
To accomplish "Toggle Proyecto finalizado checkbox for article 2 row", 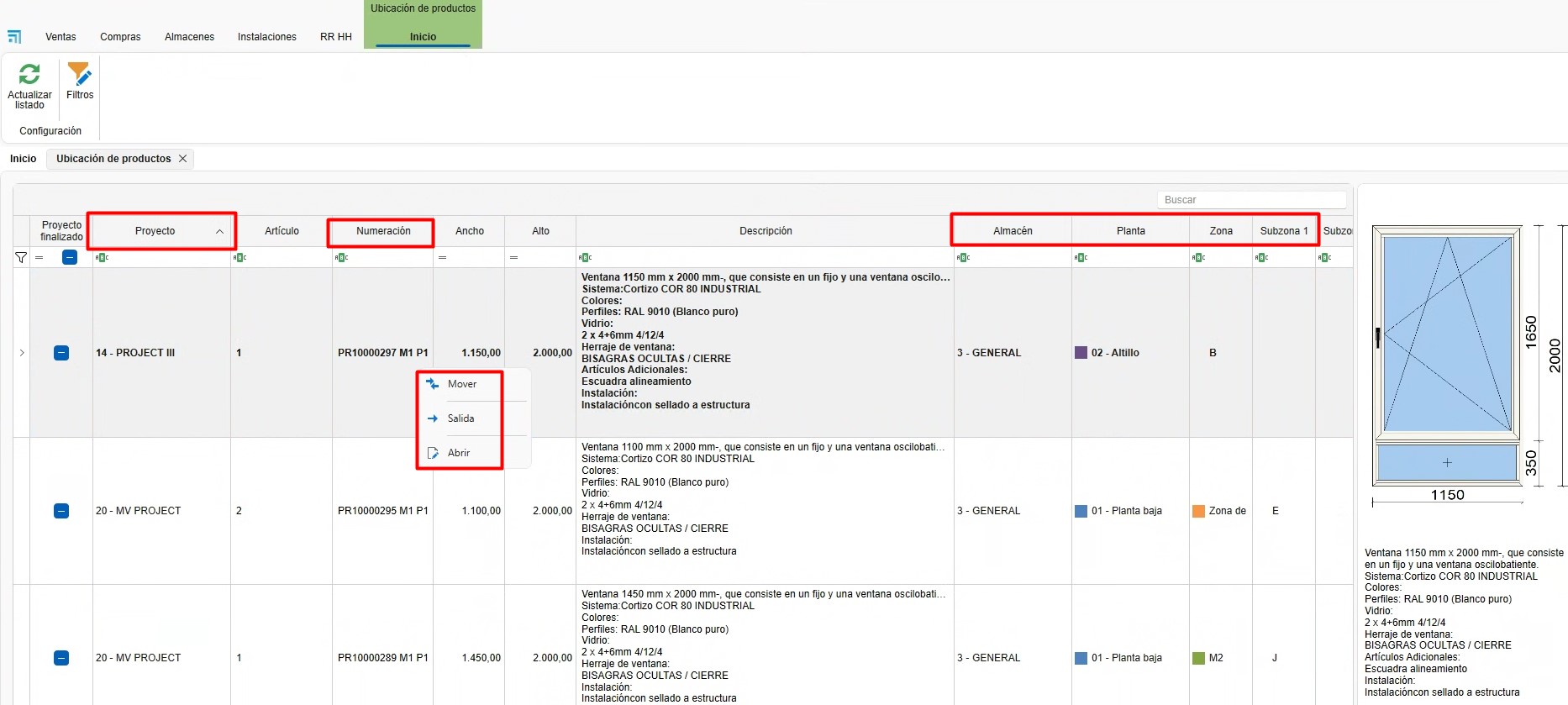I will [x=61, y=511].
